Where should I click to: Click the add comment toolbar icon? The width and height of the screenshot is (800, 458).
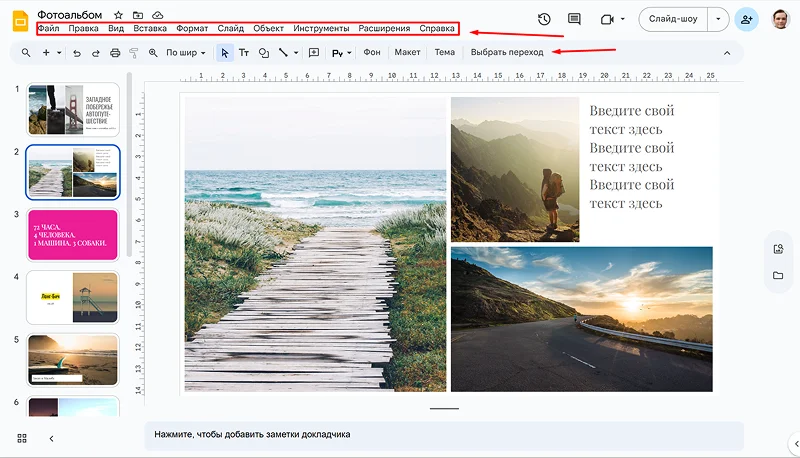tap(314, 52)
